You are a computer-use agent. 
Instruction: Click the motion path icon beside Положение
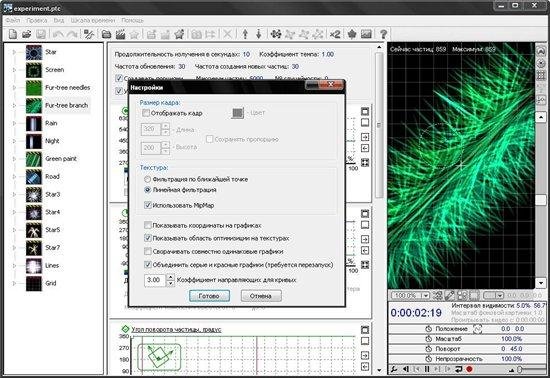(x=478, y=329)
